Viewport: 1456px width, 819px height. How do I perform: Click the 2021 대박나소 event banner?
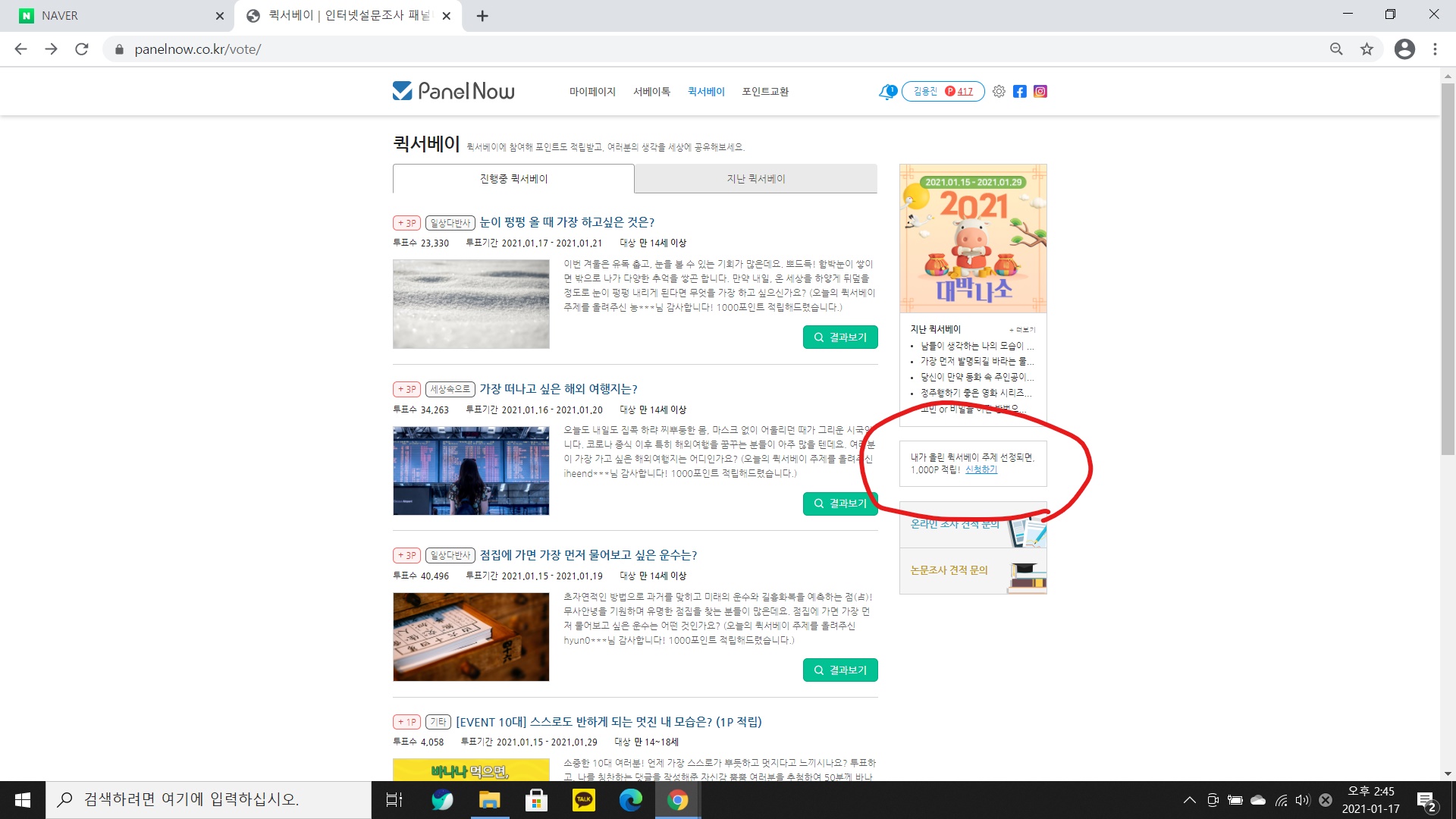click(x=973, y=238)
